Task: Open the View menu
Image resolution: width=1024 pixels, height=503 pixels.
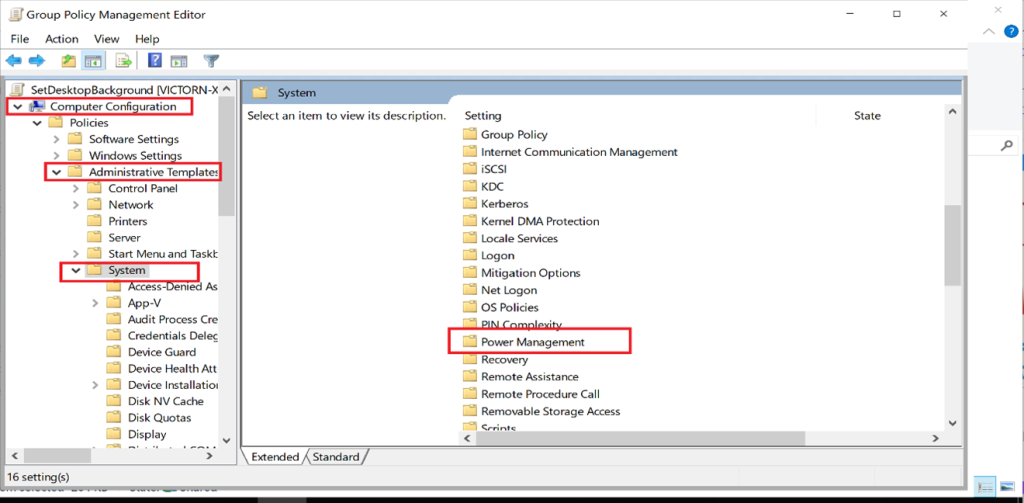Action: click(x=106, y=39)
